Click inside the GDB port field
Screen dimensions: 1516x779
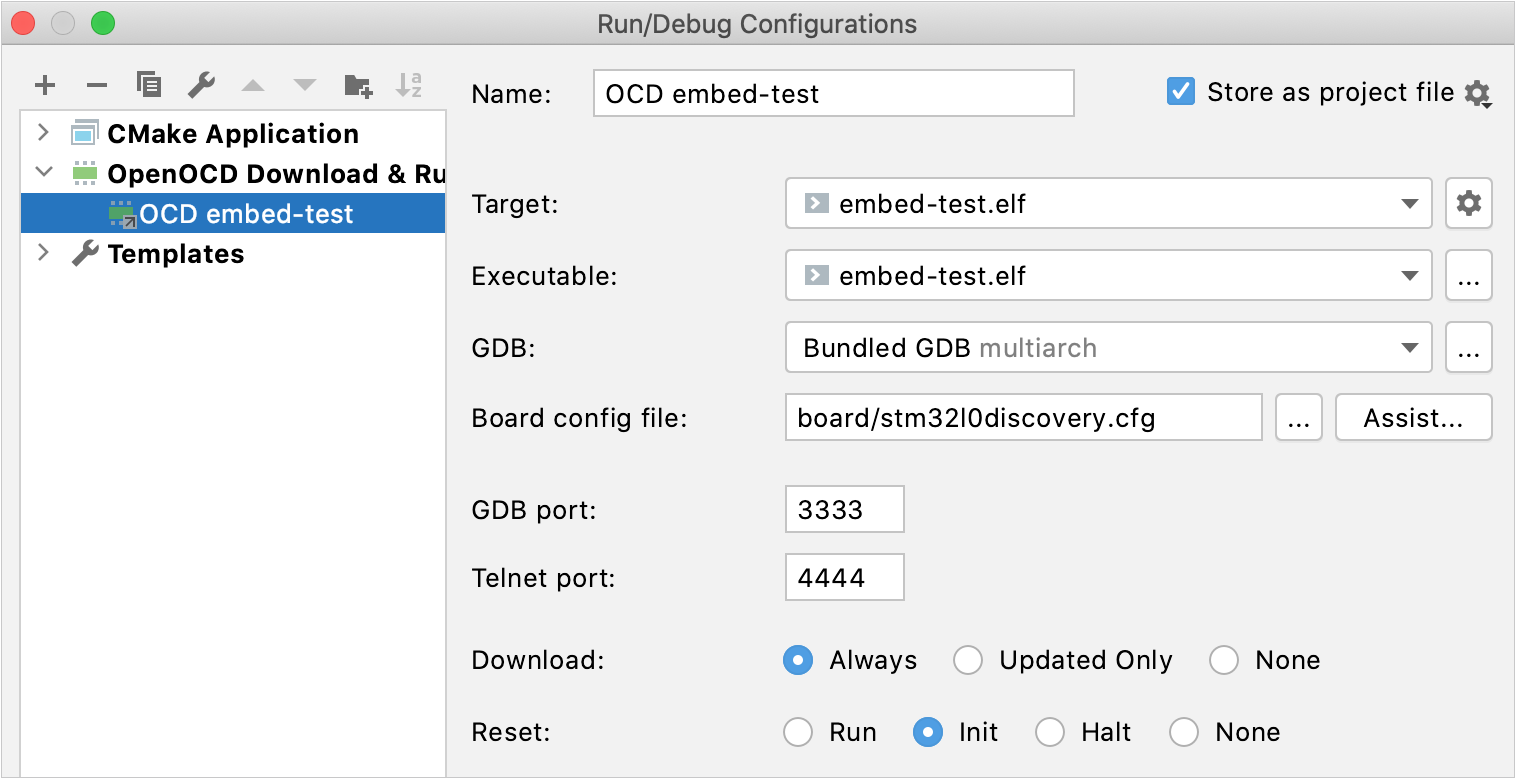pyautogui.click(x=844, y=509)
